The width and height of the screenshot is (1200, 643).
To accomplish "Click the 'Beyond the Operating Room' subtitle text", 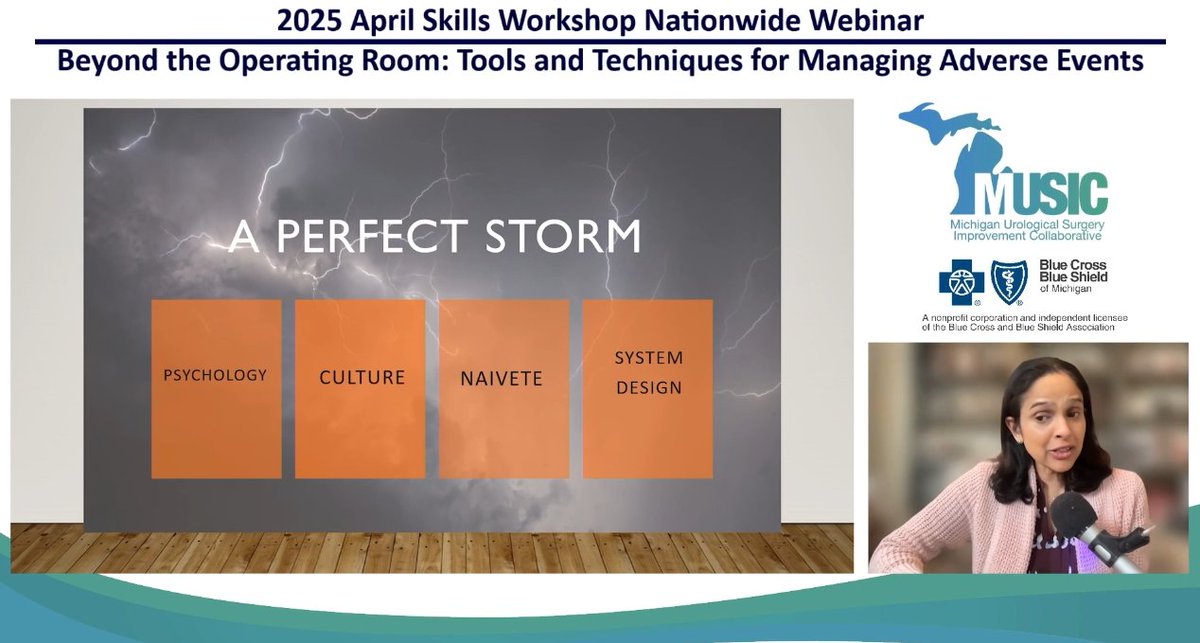I will (600, 61).
